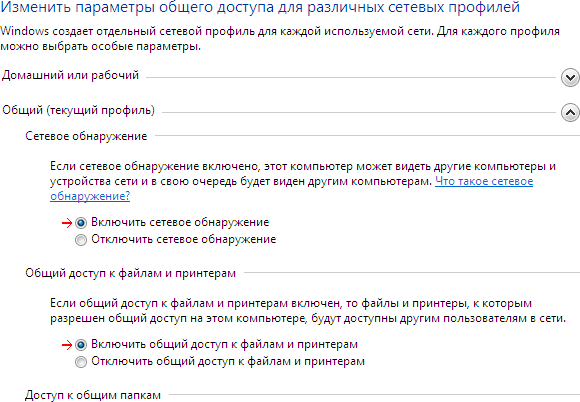The image size is (580, 402).
Task: Click the red arrow beside file sharing option
Action: 67,345
